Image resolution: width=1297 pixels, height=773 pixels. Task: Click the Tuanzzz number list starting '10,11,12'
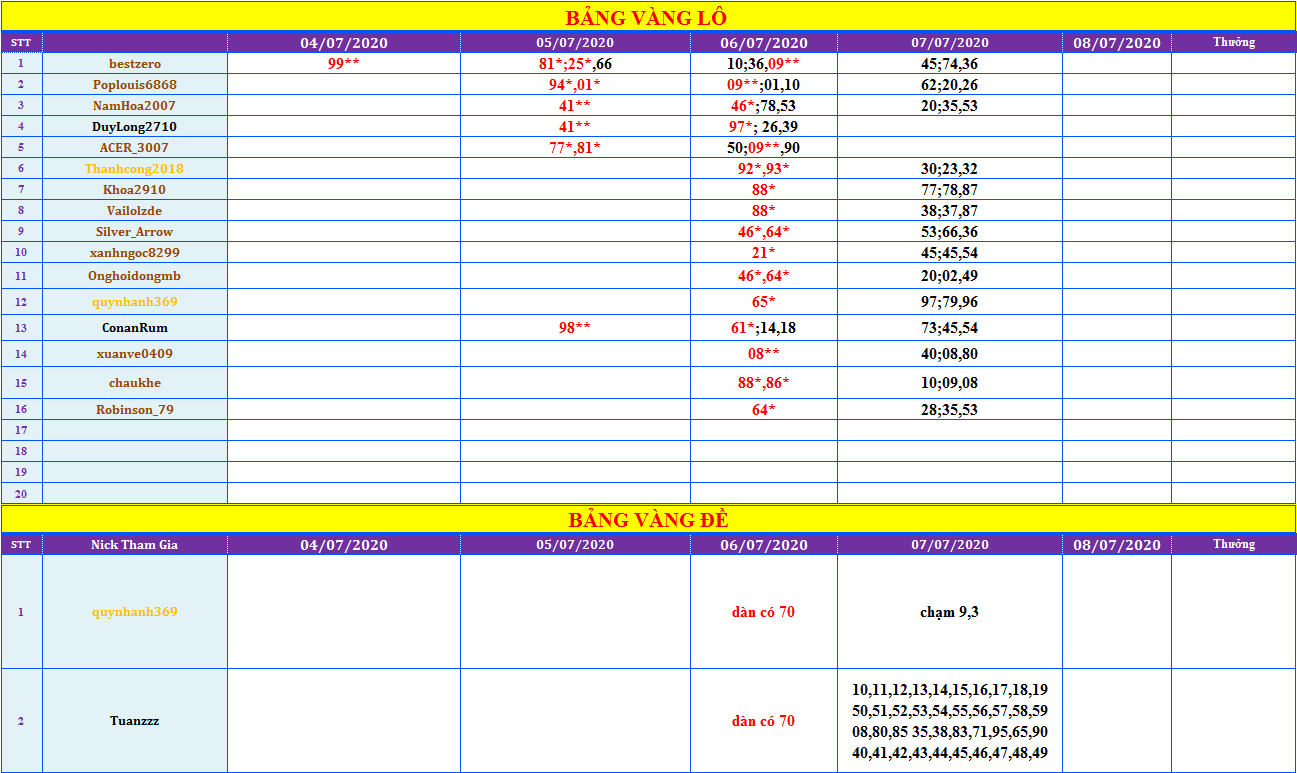[950, 721]
